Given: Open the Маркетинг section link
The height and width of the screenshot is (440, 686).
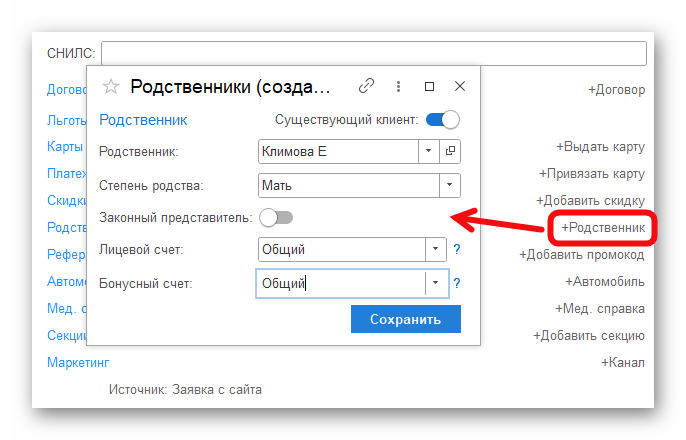Looking at the screenshot, I should [78, 362].
